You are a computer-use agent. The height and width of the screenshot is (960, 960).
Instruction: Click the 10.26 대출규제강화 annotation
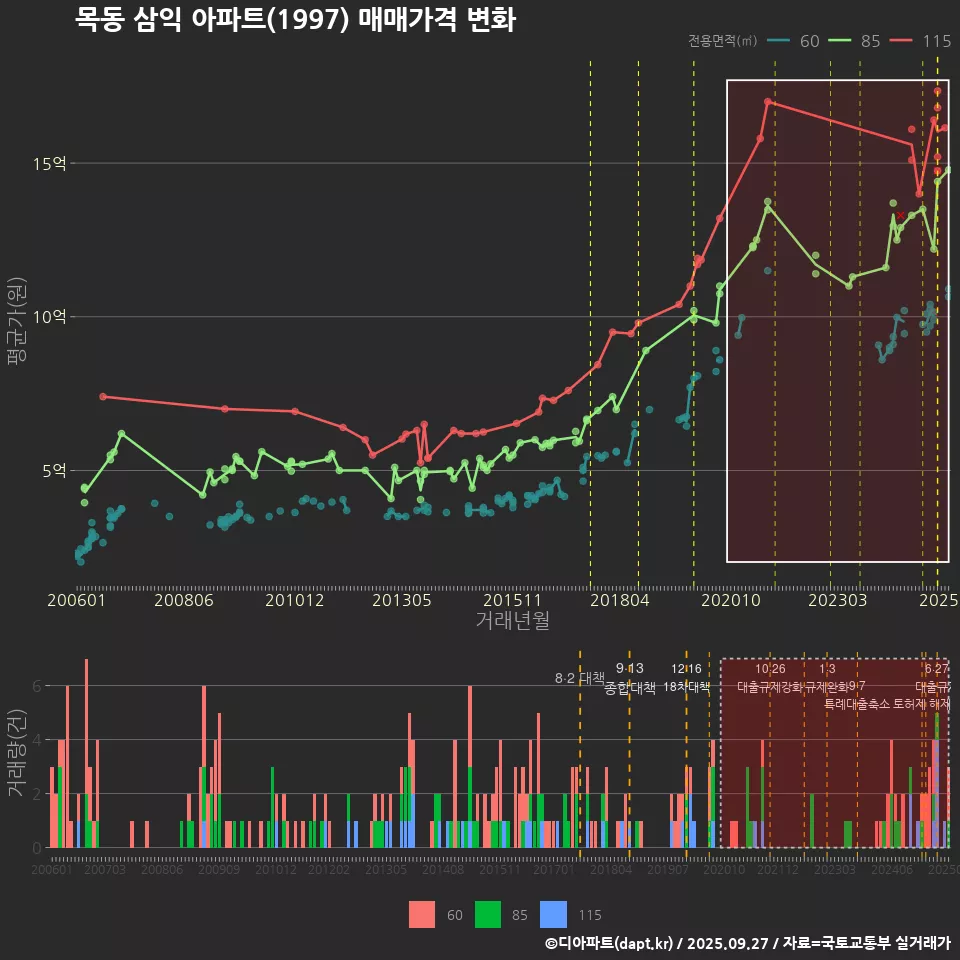tap(770, 679)
